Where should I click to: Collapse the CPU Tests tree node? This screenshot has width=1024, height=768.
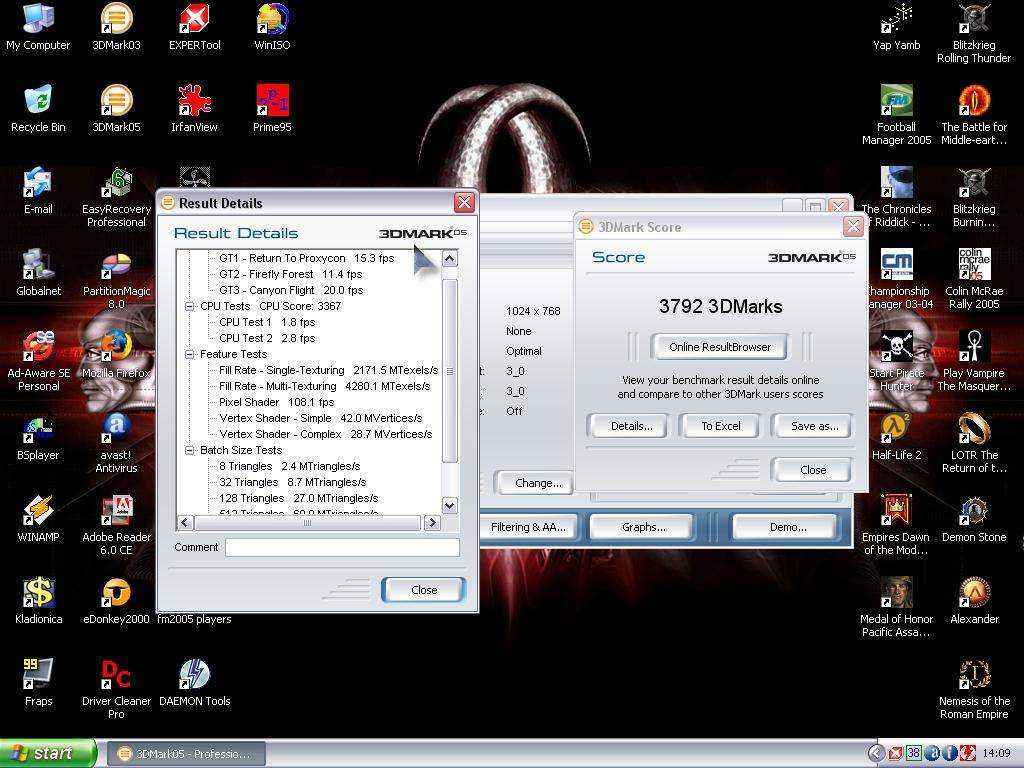[x=190, y=306]
